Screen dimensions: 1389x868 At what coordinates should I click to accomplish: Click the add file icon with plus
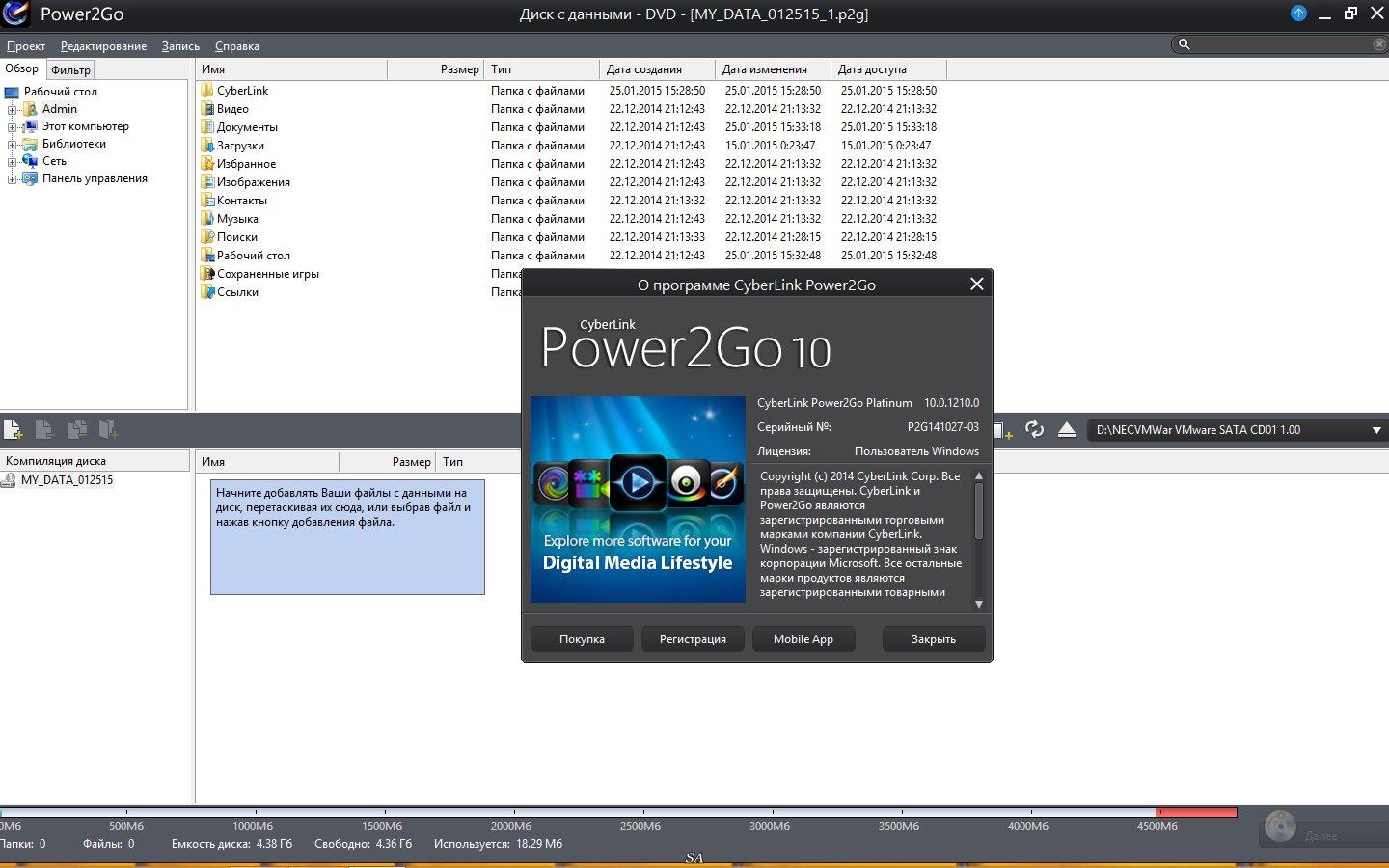click(13, 429)
